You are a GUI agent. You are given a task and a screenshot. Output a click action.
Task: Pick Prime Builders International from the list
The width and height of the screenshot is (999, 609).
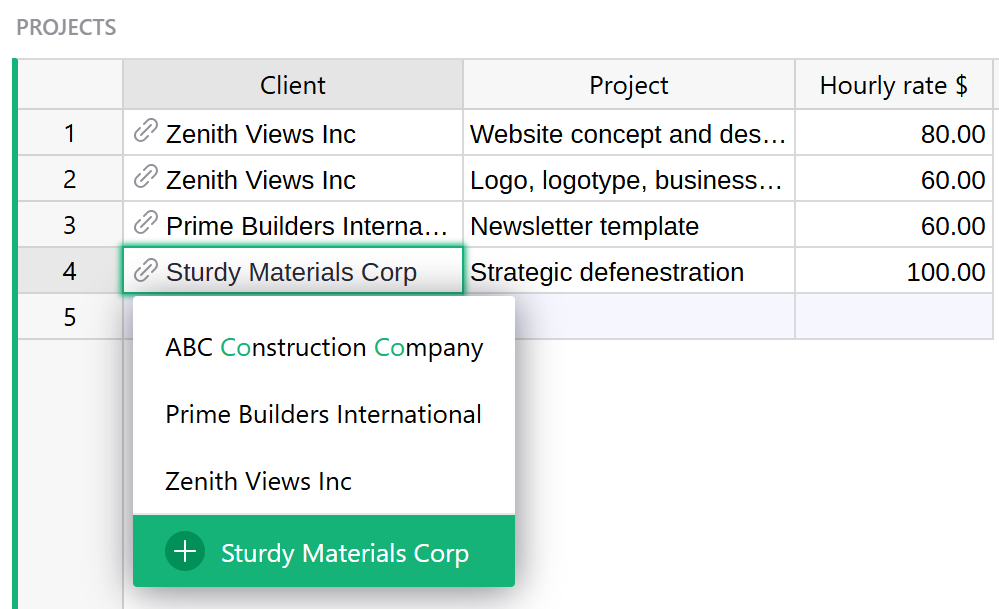pyautogui.click(x=324, y=414)
